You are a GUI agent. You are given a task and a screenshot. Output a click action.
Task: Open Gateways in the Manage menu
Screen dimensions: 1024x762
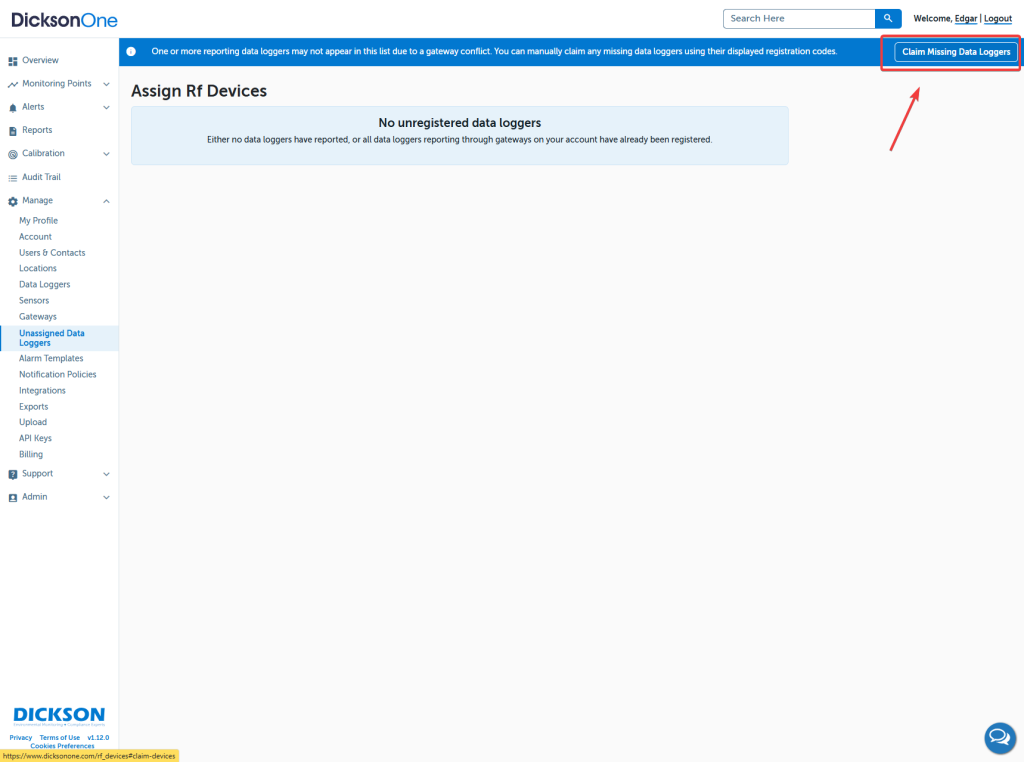coord(38,317)
